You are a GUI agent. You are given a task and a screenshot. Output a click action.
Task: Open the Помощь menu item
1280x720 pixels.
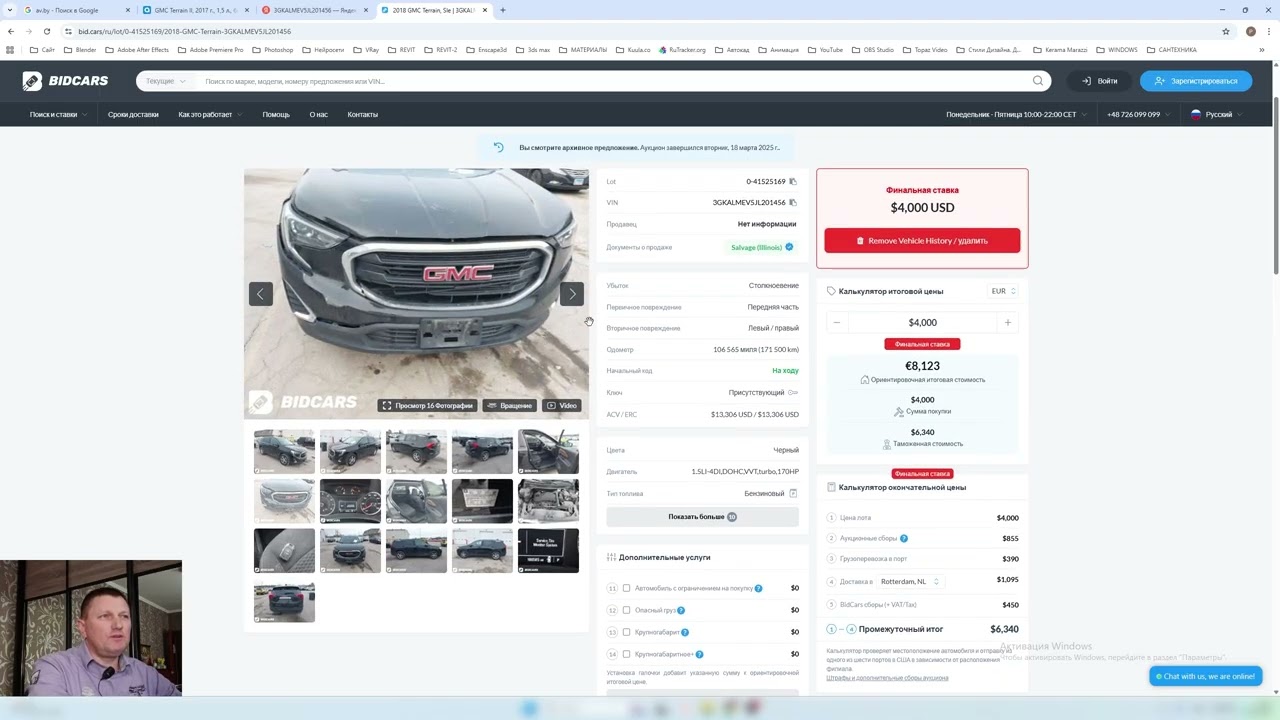click(x=276, y=115)
